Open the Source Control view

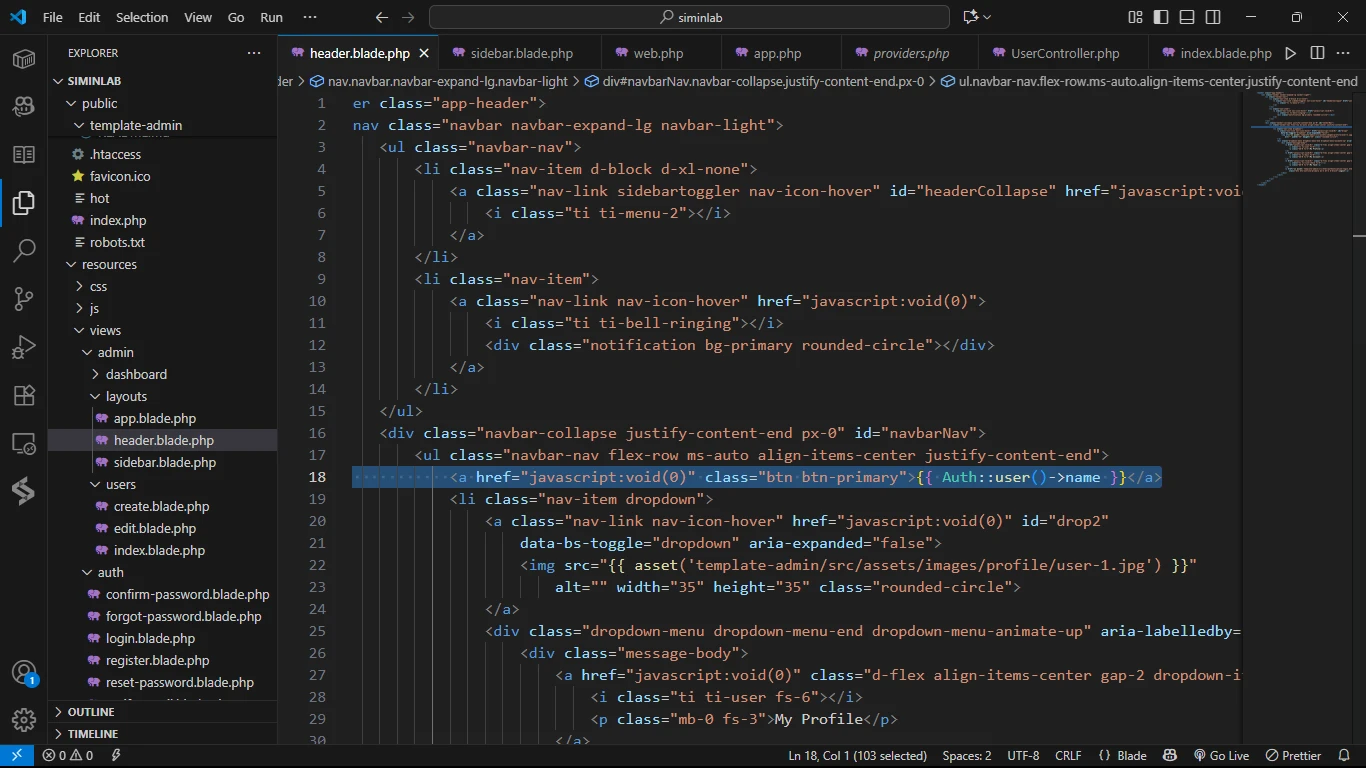point(24,298)
